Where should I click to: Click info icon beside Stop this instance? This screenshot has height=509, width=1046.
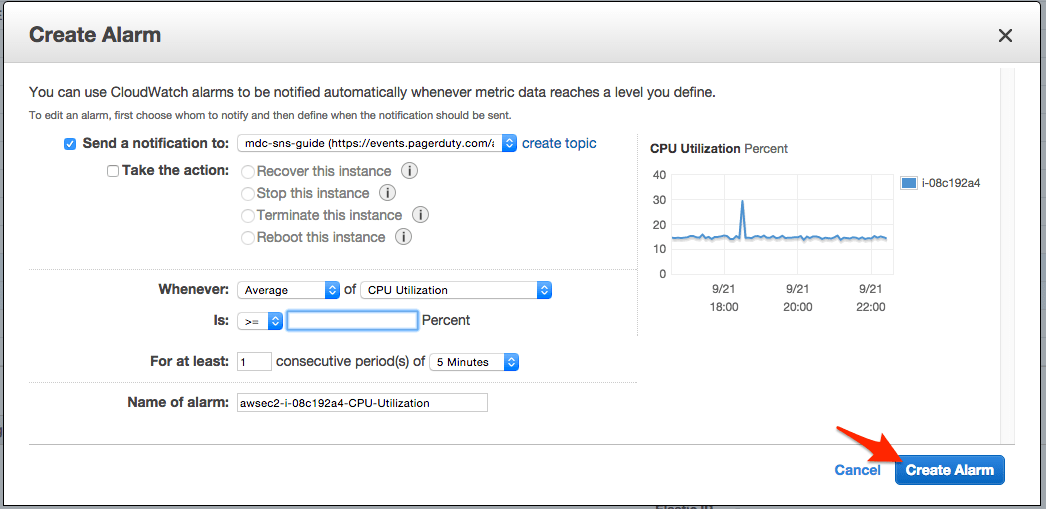[x=387, y=193]
